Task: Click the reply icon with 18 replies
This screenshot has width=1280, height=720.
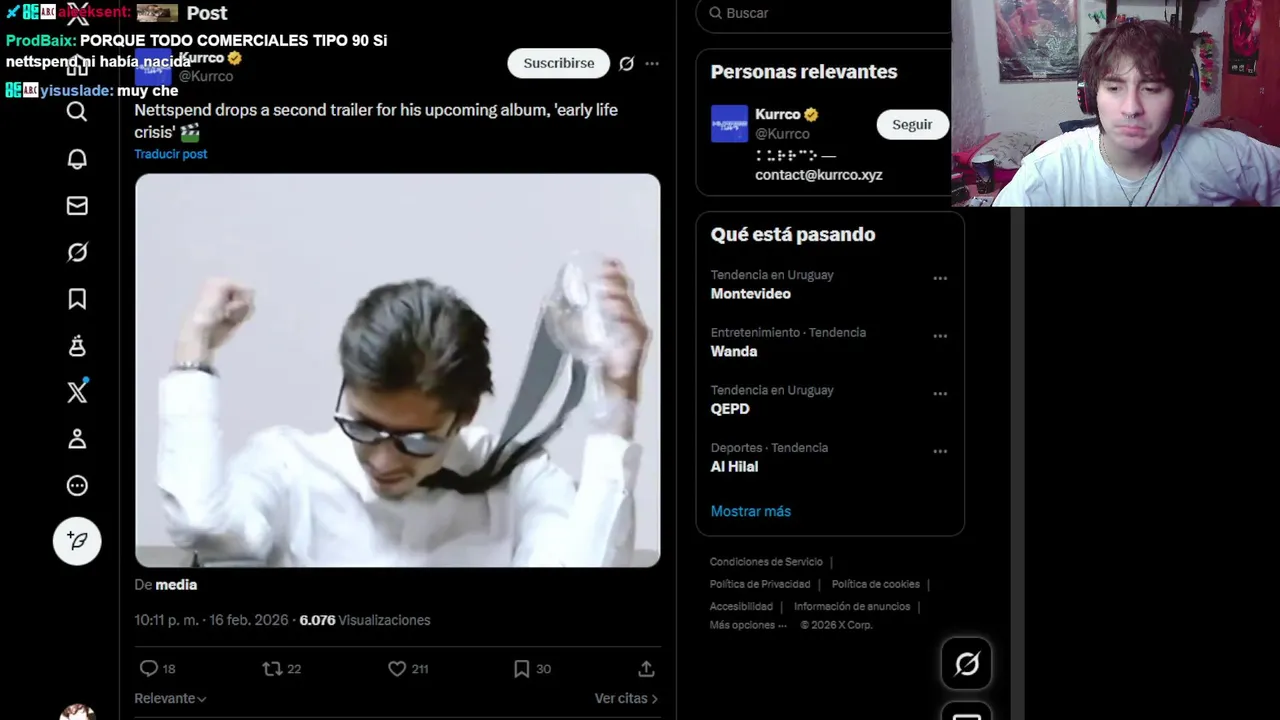Action: (x=148, y=669)
